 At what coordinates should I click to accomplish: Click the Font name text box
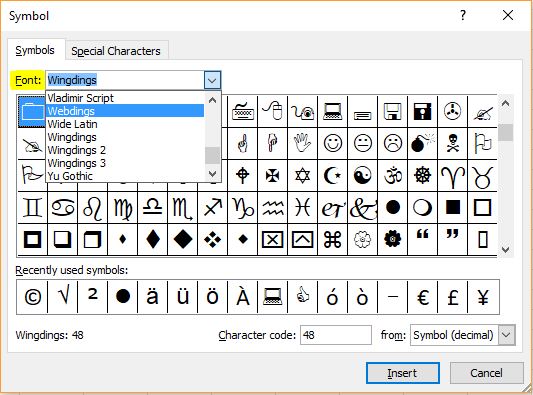point(125,80)
